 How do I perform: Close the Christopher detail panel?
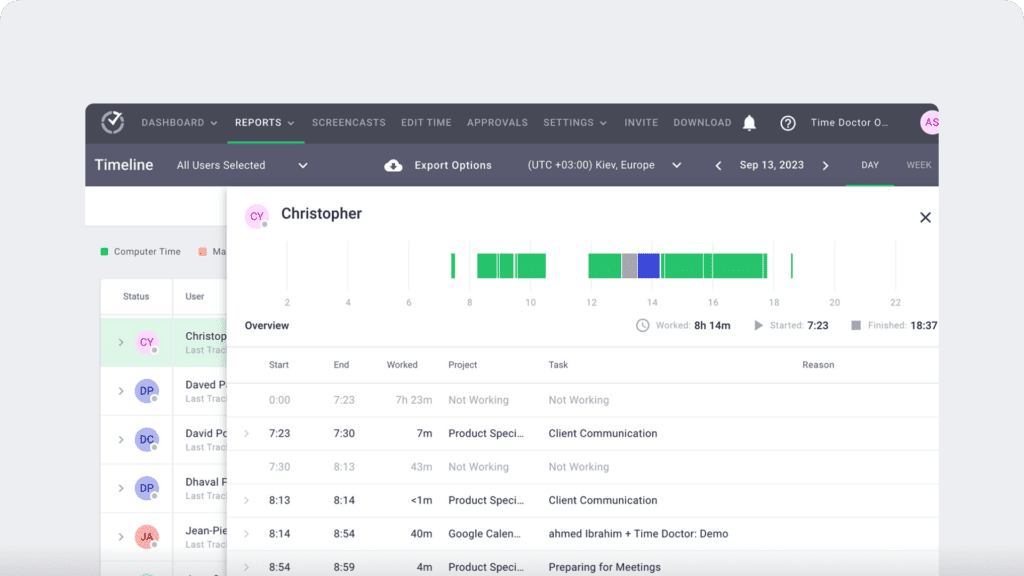click(925, 217)
